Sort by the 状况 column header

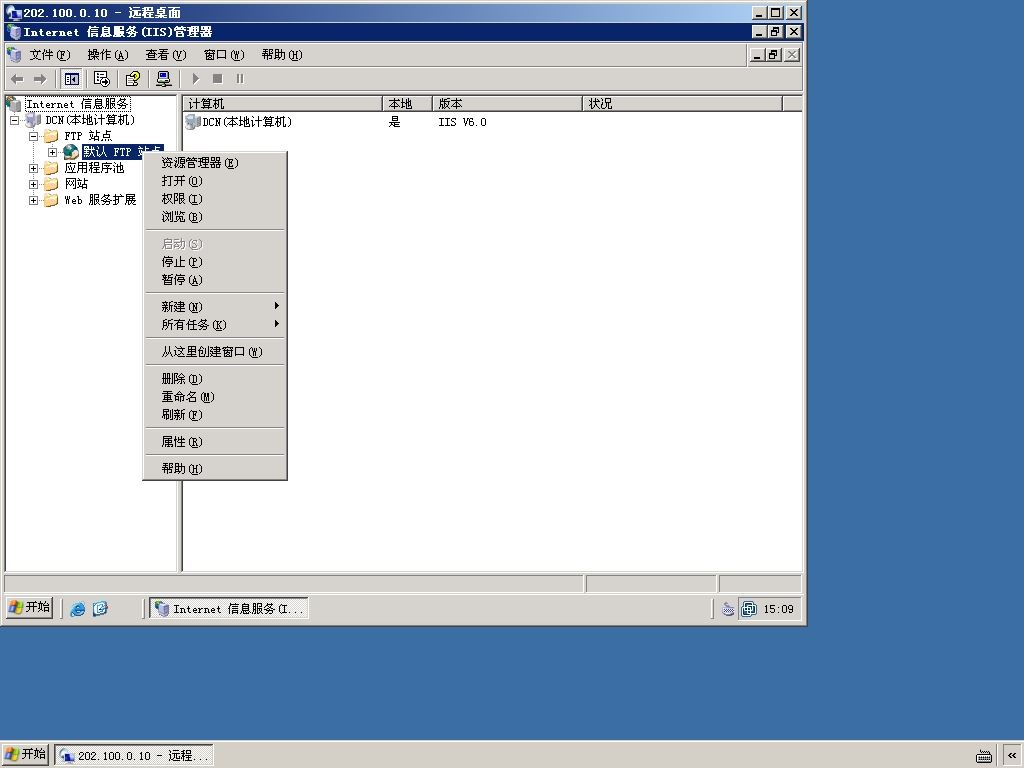(x=682, y=104)
